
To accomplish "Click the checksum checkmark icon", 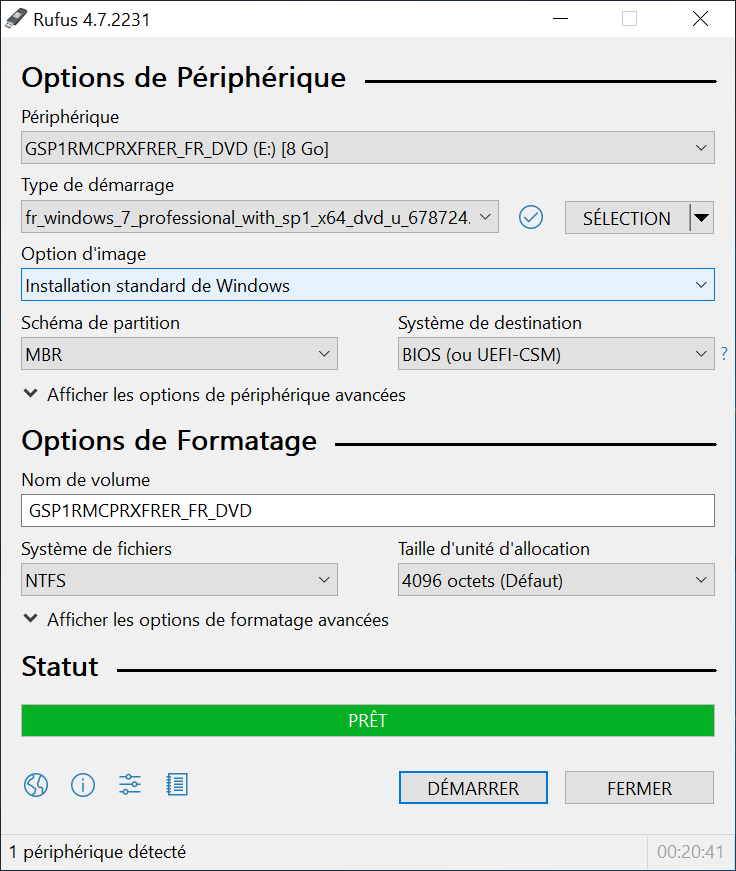I will 530,217.
